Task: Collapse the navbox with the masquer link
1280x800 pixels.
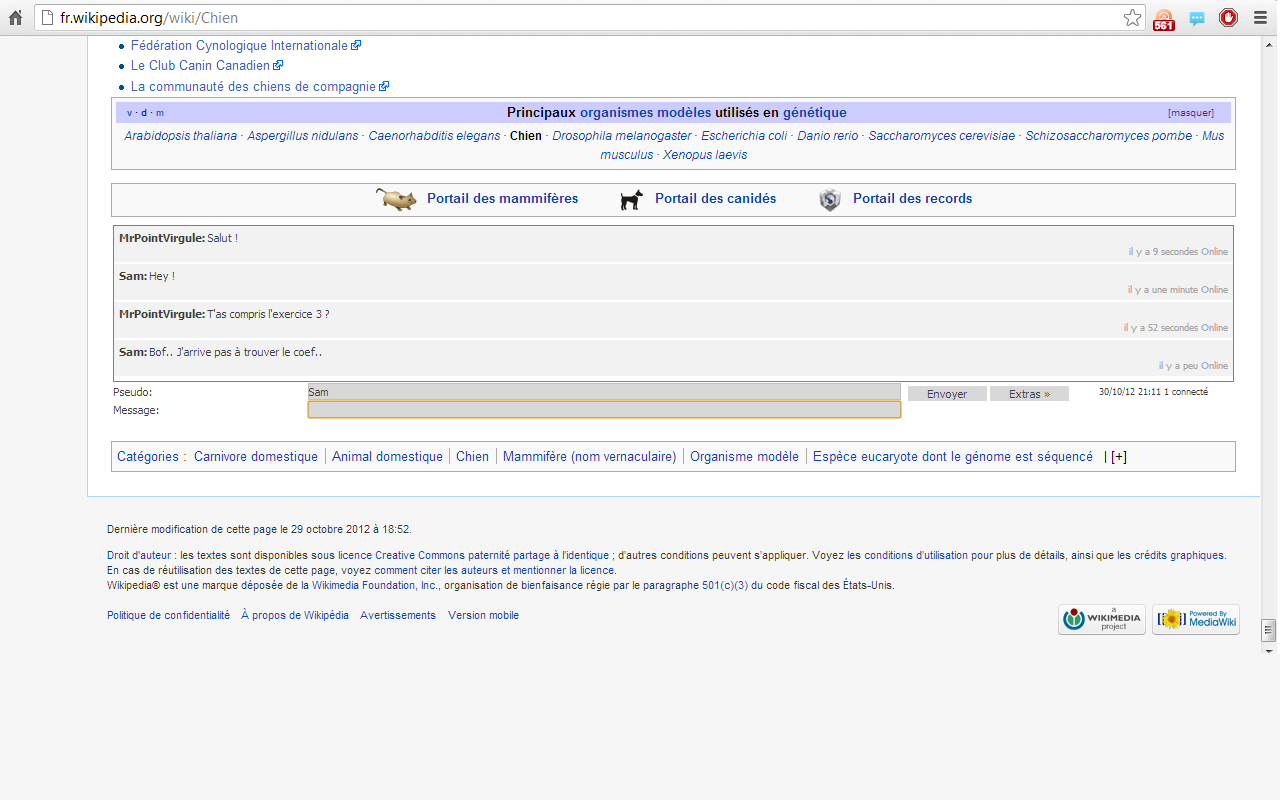Action: pos(1191,113)
